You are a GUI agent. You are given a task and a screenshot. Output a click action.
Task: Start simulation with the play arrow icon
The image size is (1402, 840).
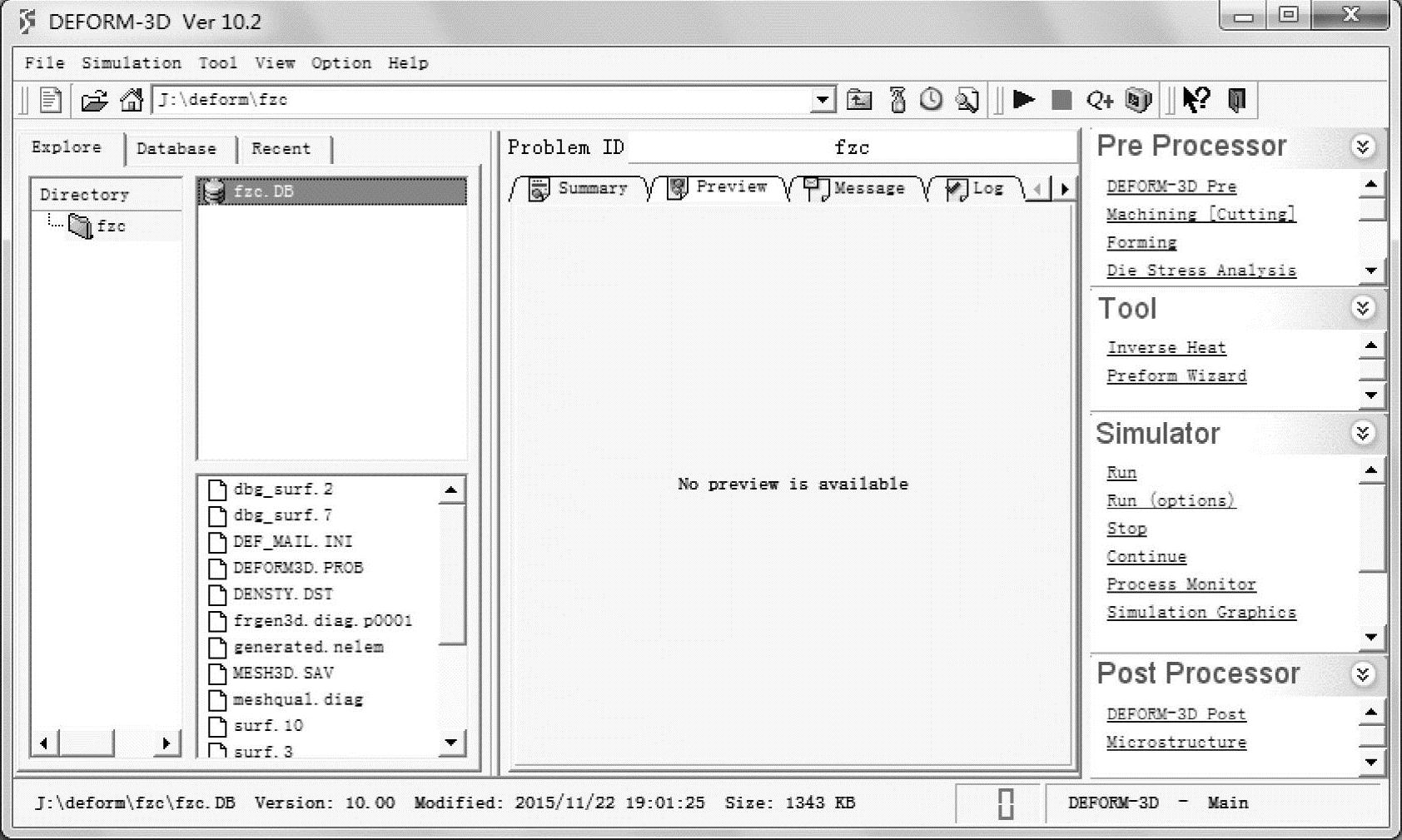point(1024,100)
